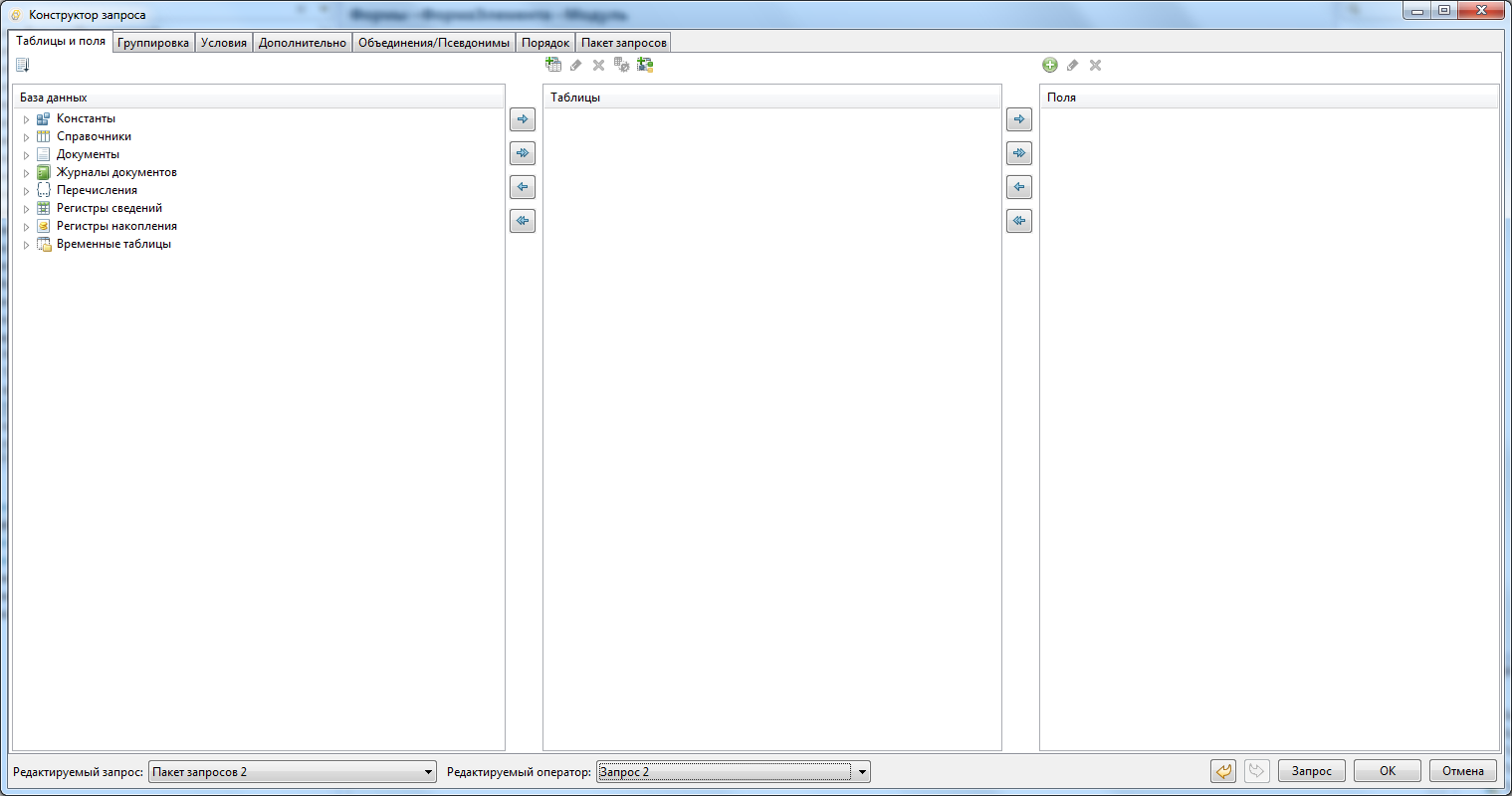Click the База данных column header
The width and height of the screenshot is (1512, 796).
coord(259,98)
